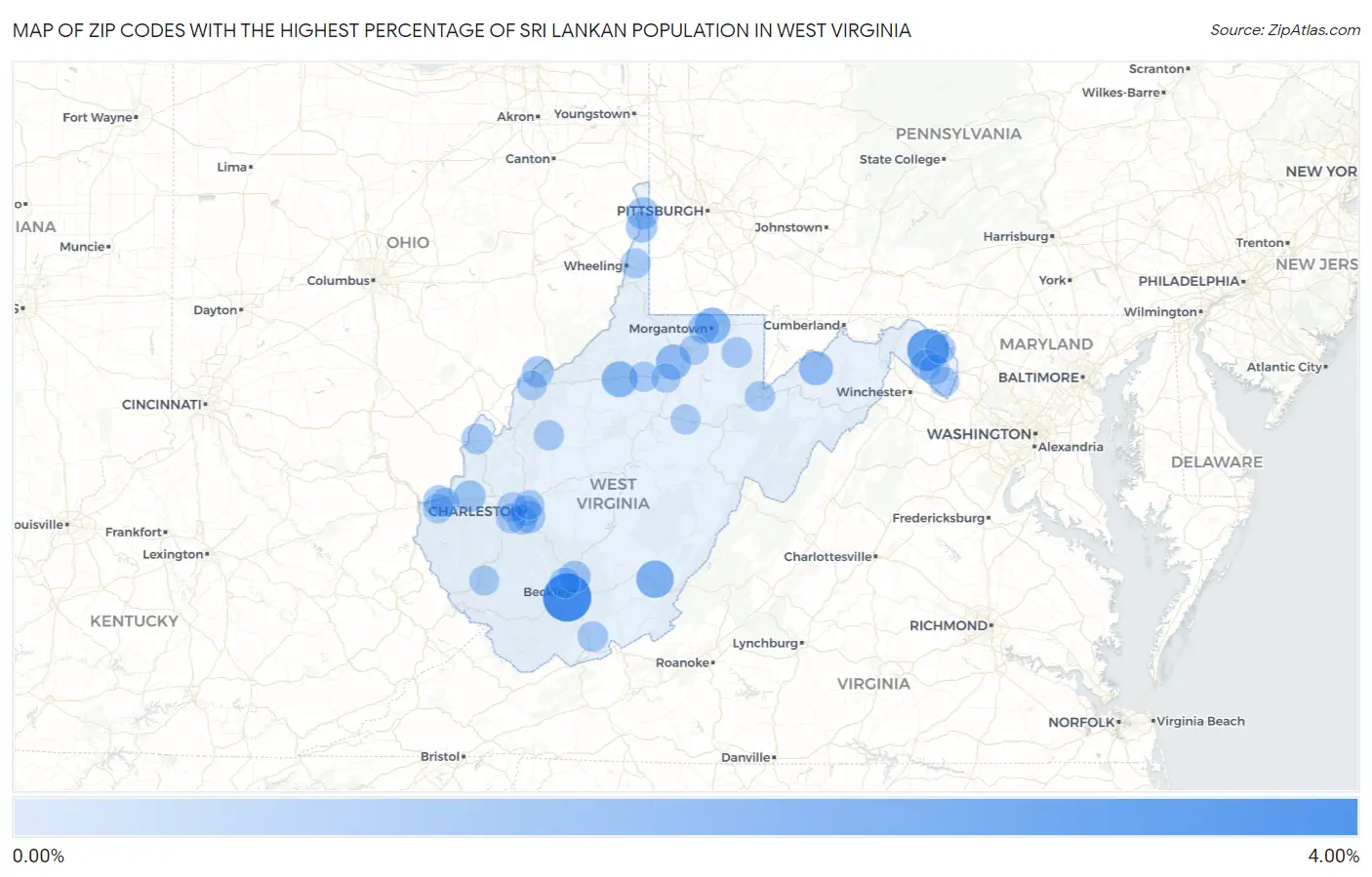Click the York city label
The width and height of the screenshot is (1372, 877).
(x=1052, y=280)
